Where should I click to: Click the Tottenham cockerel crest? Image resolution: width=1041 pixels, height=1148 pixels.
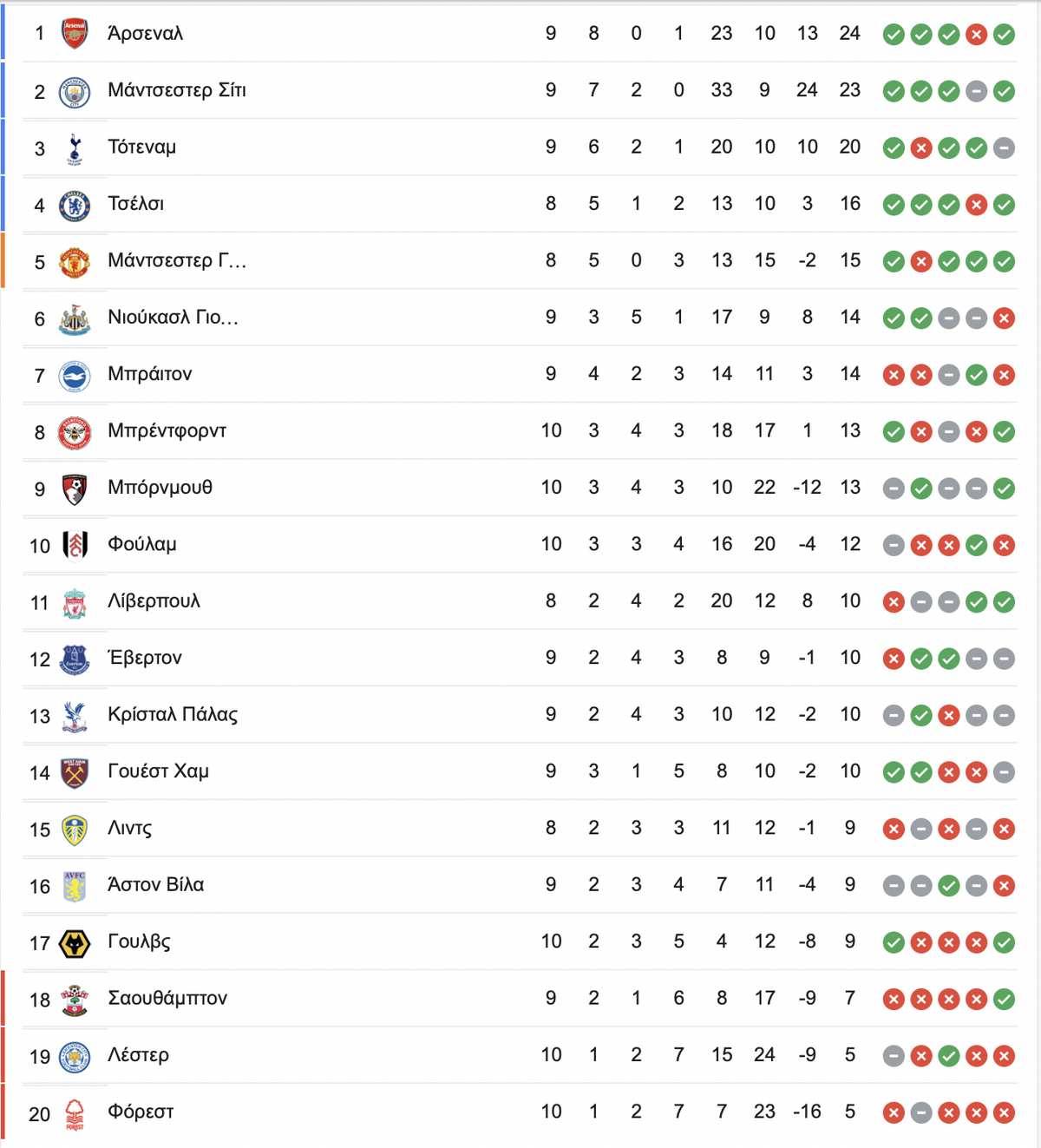75,148
